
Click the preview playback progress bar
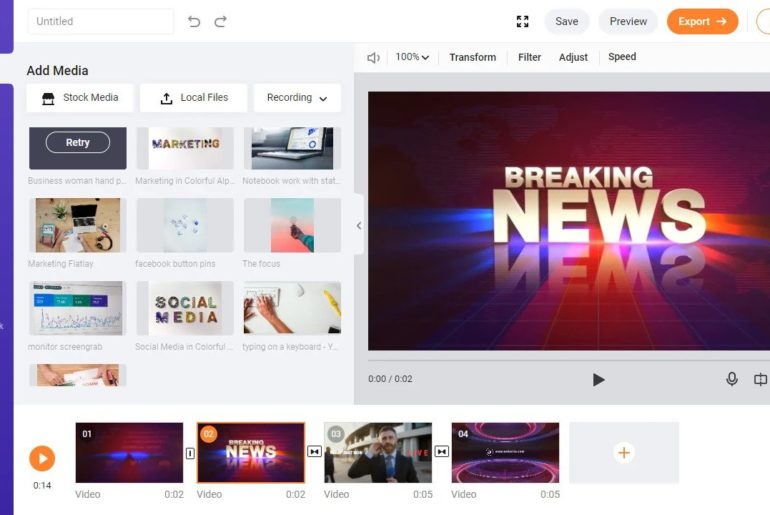click(x=568, y=360)
